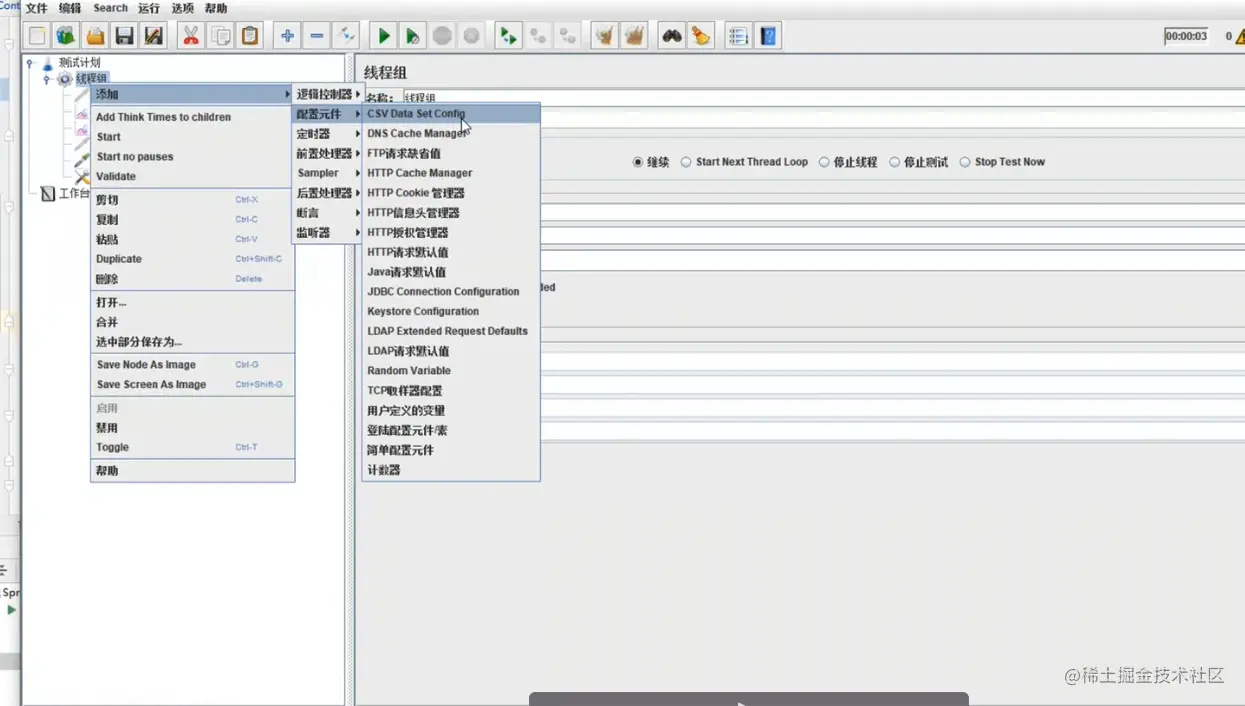Select the 继续 radio button
This screenshot has width=1245, height=706.
pyautogui.click(x=638, y=162)
